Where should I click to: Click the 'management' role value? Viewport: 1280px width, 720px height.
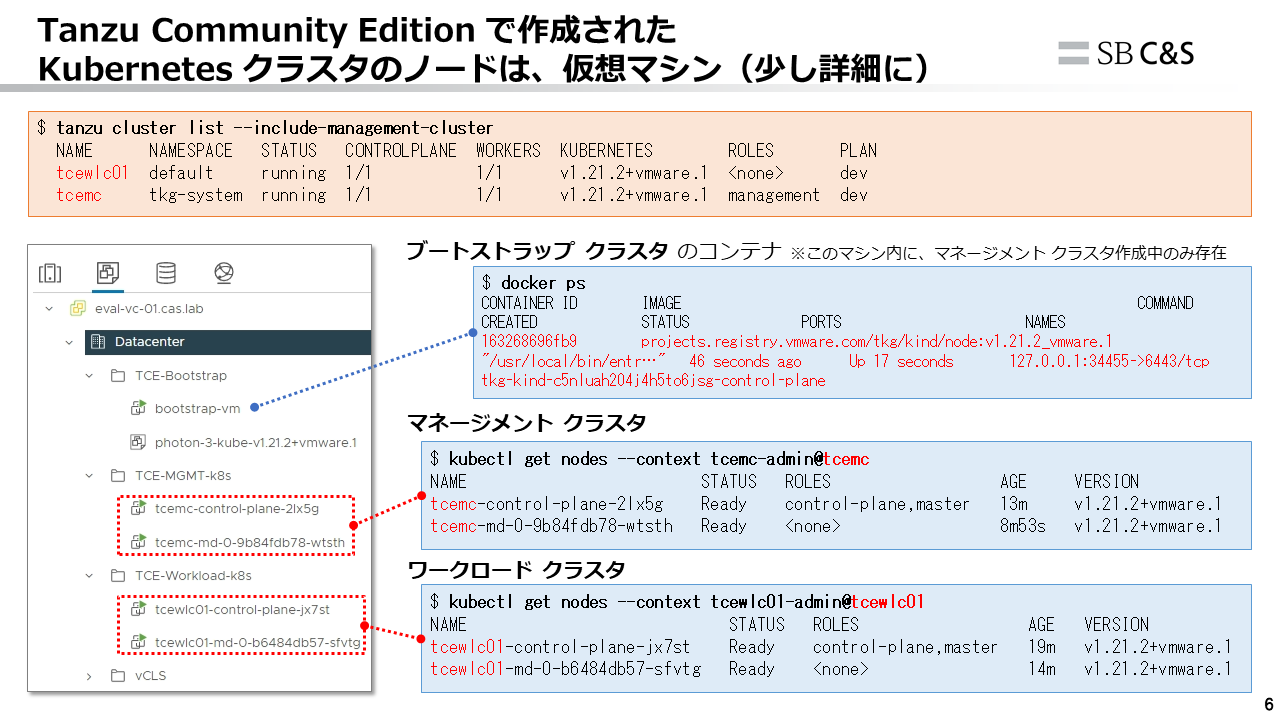tap(774, 195)
